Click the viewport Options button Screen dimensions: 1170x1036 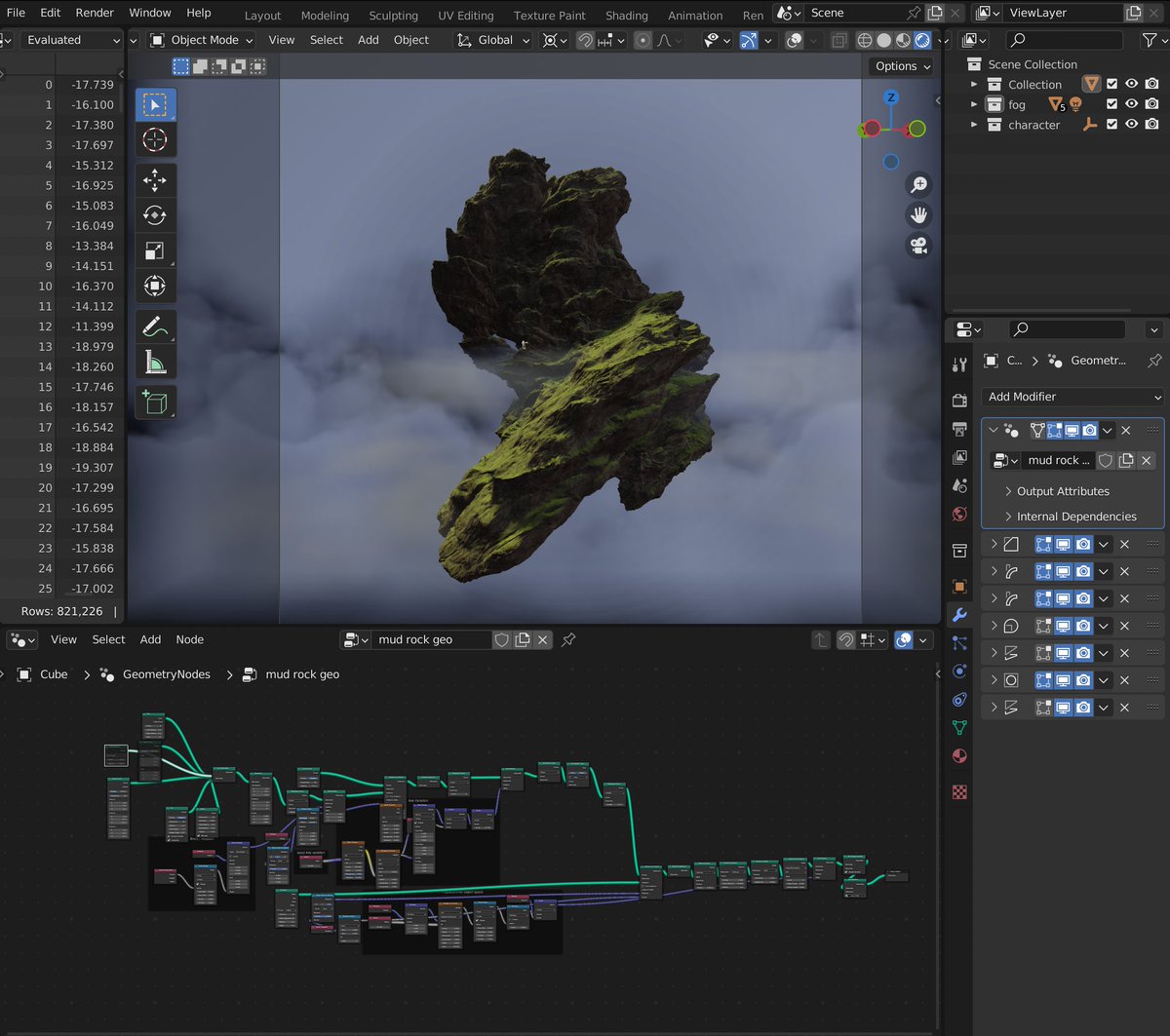(x=900, y=66)
